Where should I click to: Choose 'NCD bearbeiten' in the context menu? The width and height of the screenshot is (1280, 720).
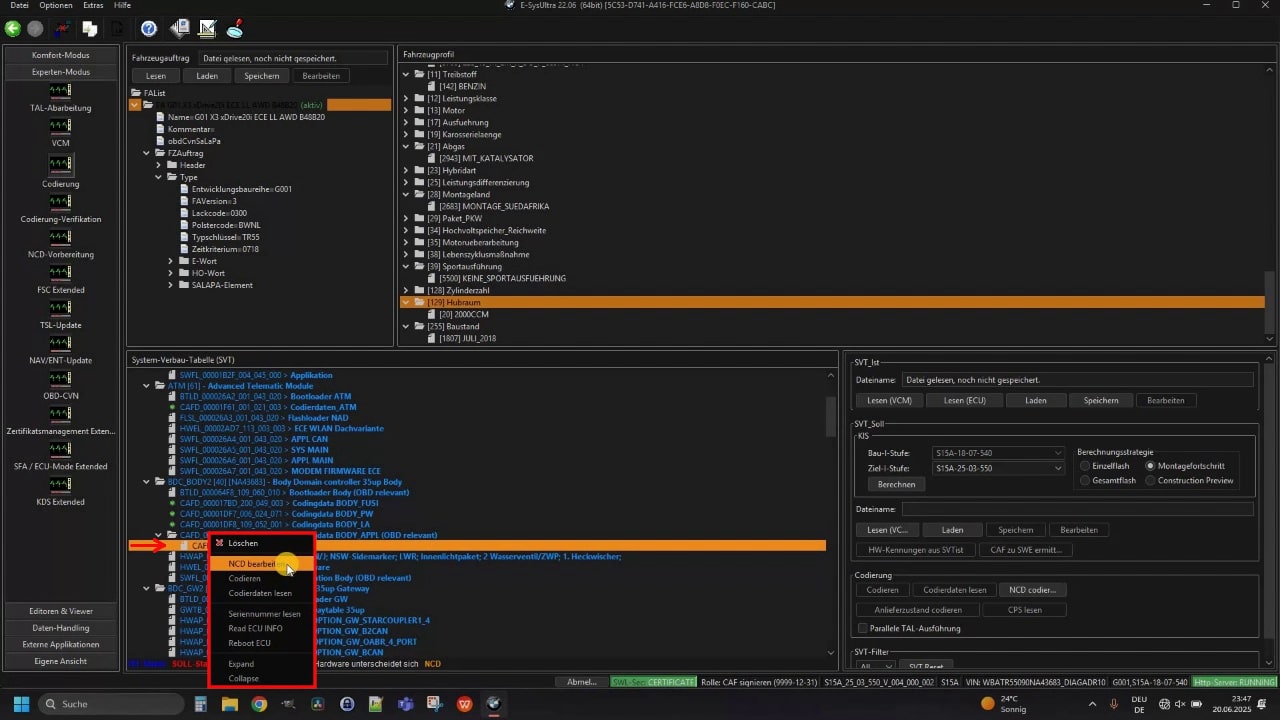click(252, 564)
